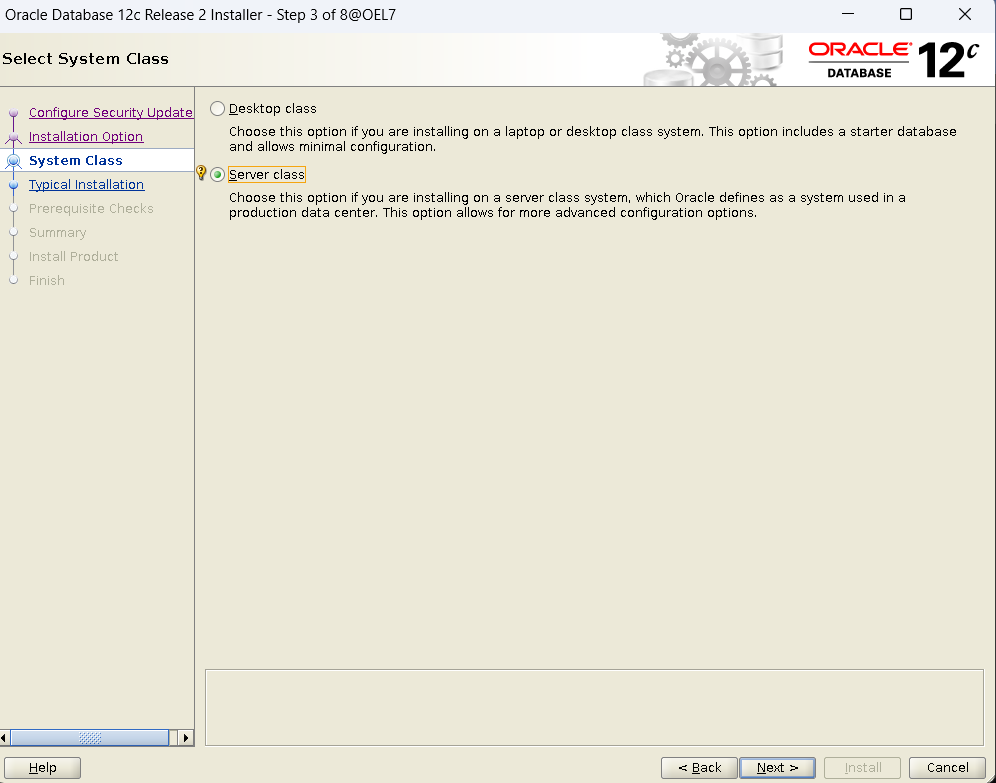This screenshot has height=783, width=996.
Task: Click the Desktop class label text
Action: [x=273, y=109]
